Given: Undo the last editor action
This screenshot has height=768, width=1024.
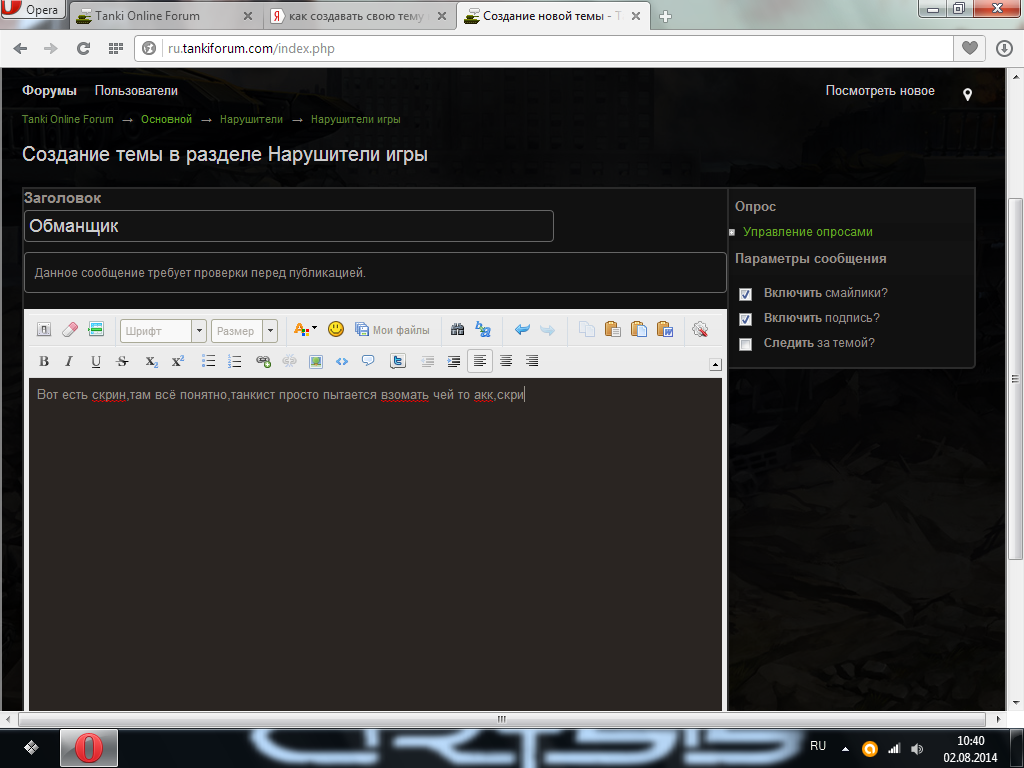Looking at the screenshot, I should [522, 330].
